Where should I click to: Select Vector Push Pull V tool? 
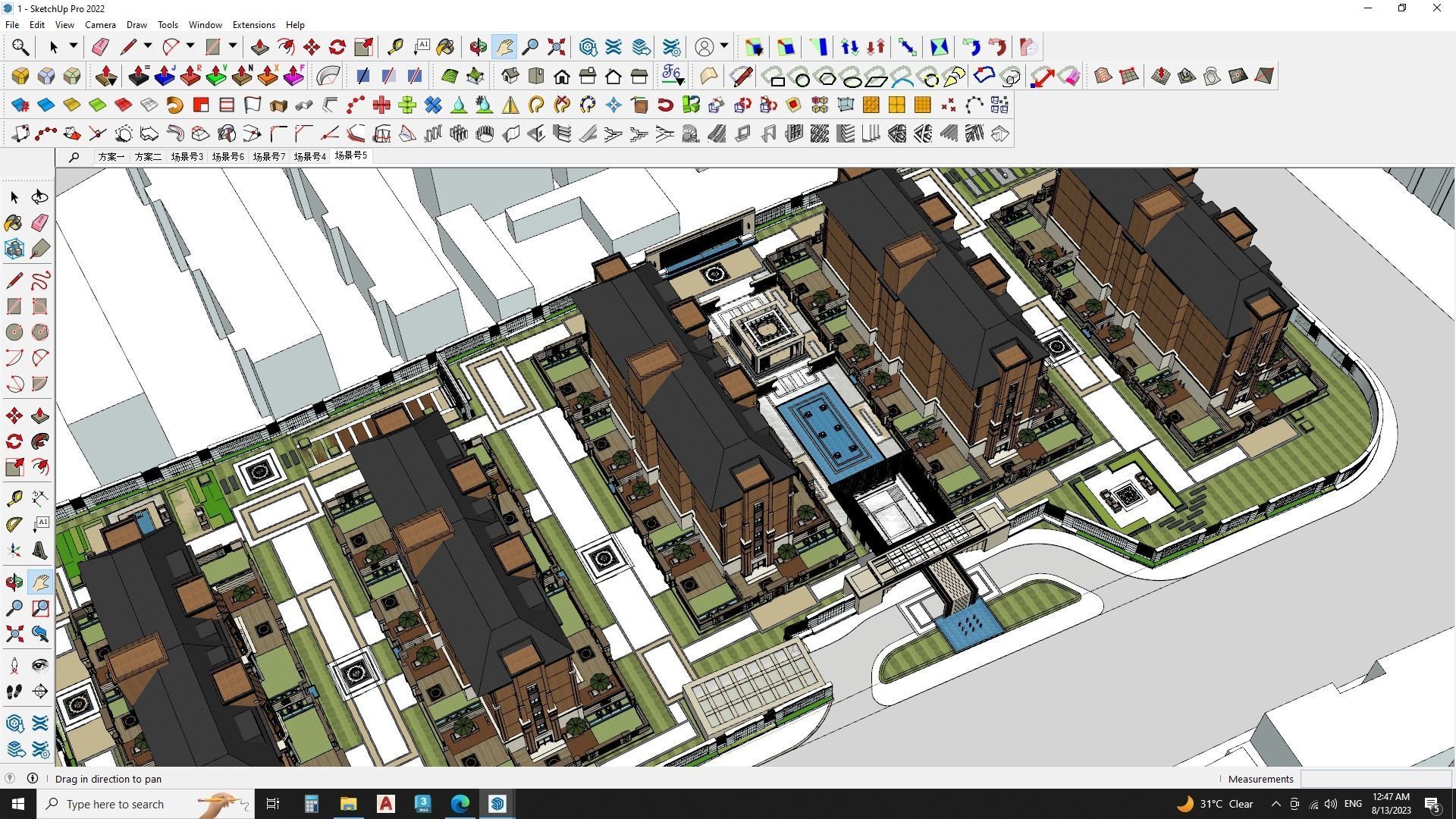coord(216,76)
